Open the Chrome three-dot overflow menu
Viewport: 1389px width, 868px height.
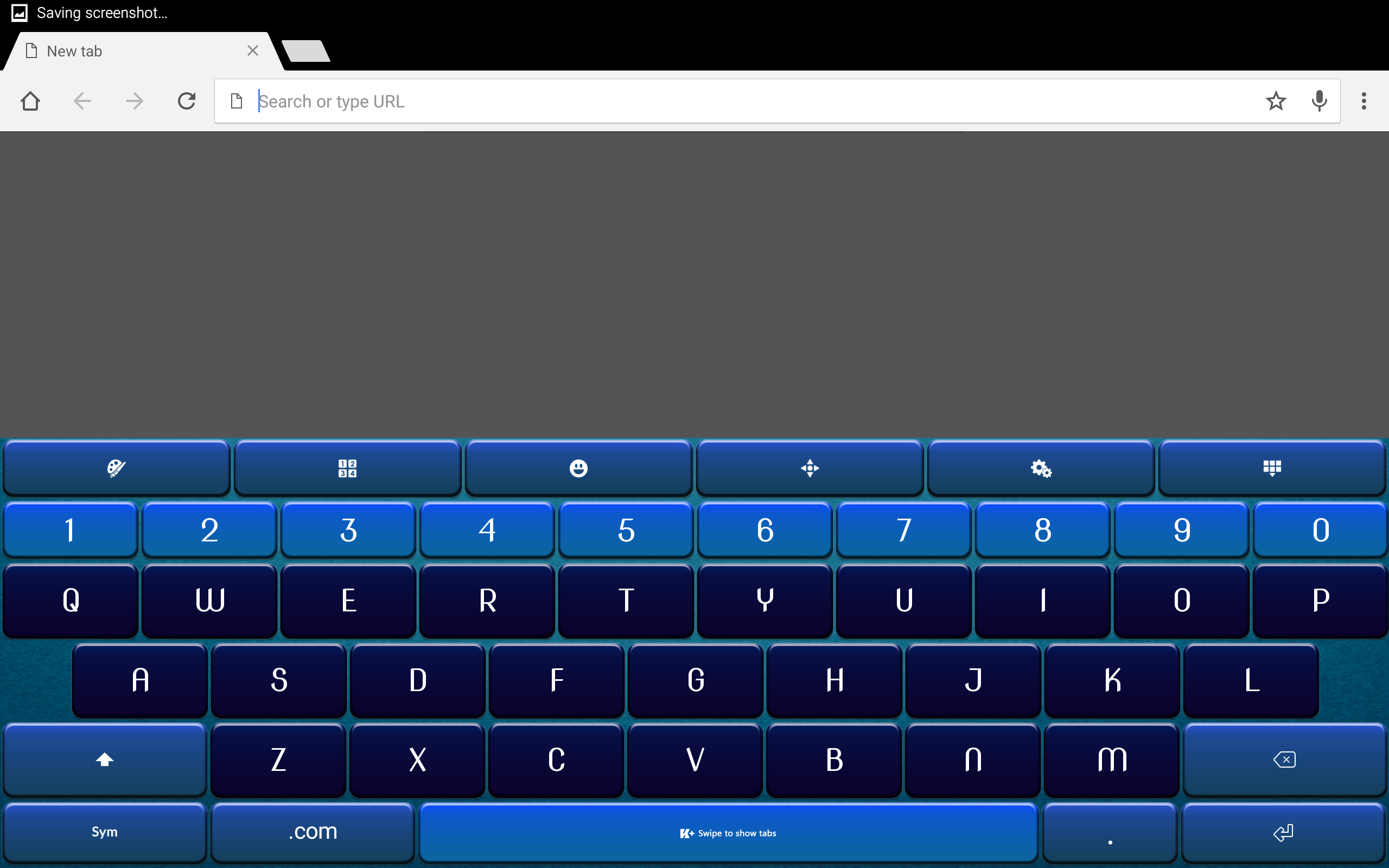click(1363, 101)
